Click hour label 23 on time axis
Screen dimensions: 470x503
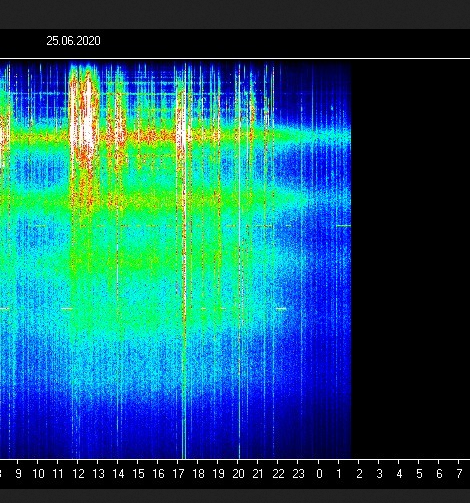tap(299, 473)
